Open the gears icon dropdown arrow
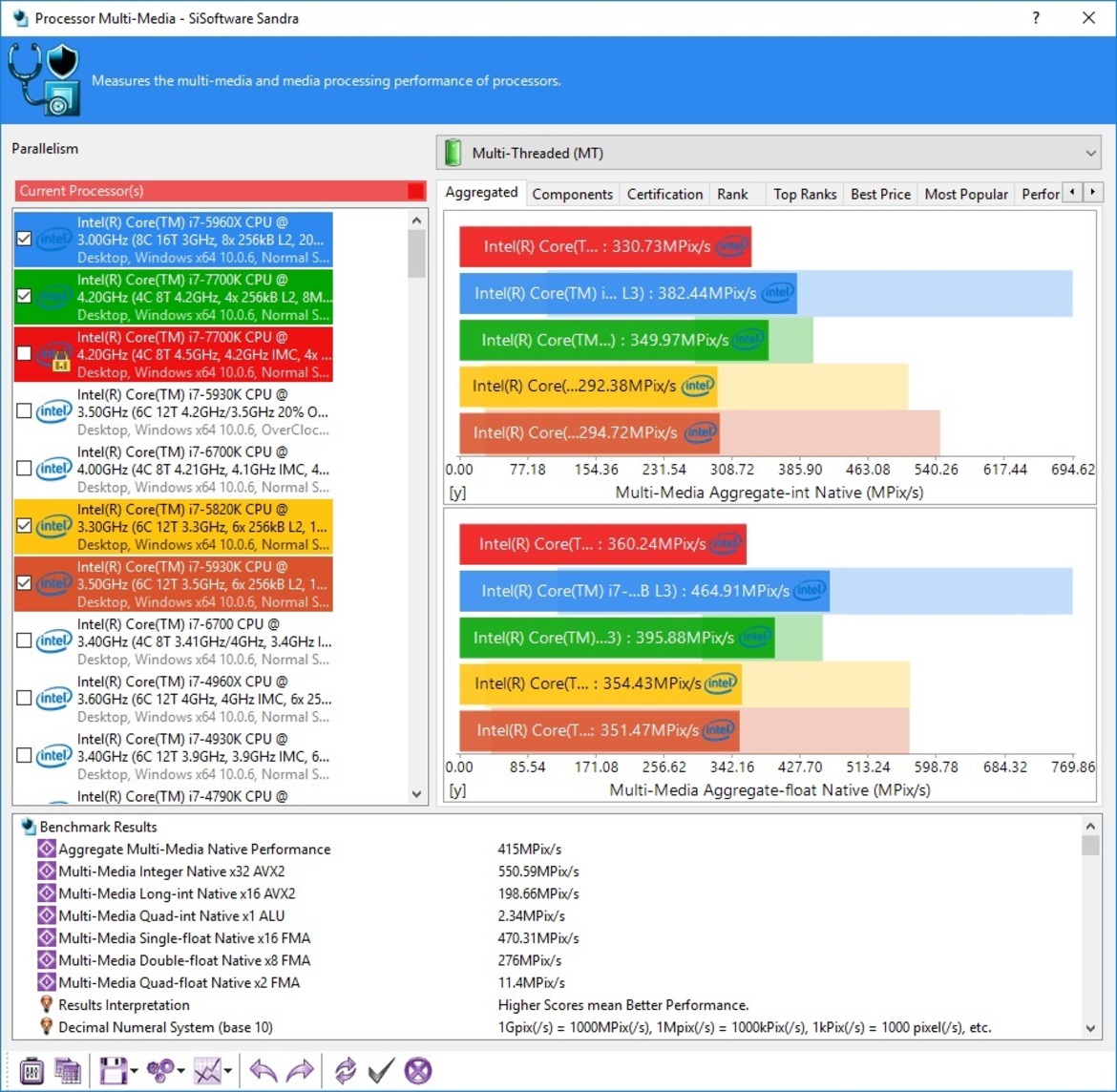This screenshot has width=1117, height=1092. (x=181, y=1071)
